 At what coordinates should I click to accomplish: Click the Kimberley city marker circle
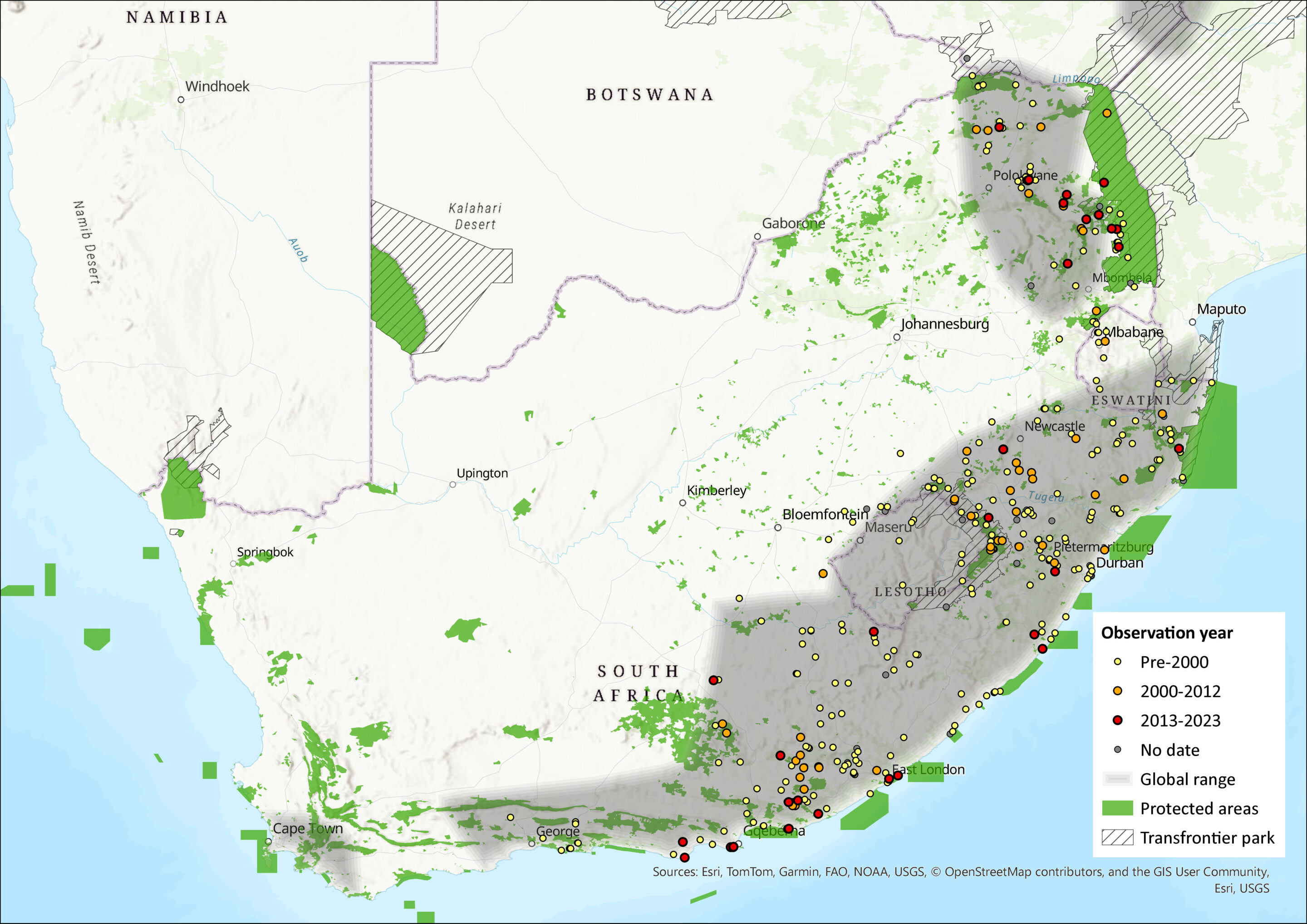[x=683, y=503]
